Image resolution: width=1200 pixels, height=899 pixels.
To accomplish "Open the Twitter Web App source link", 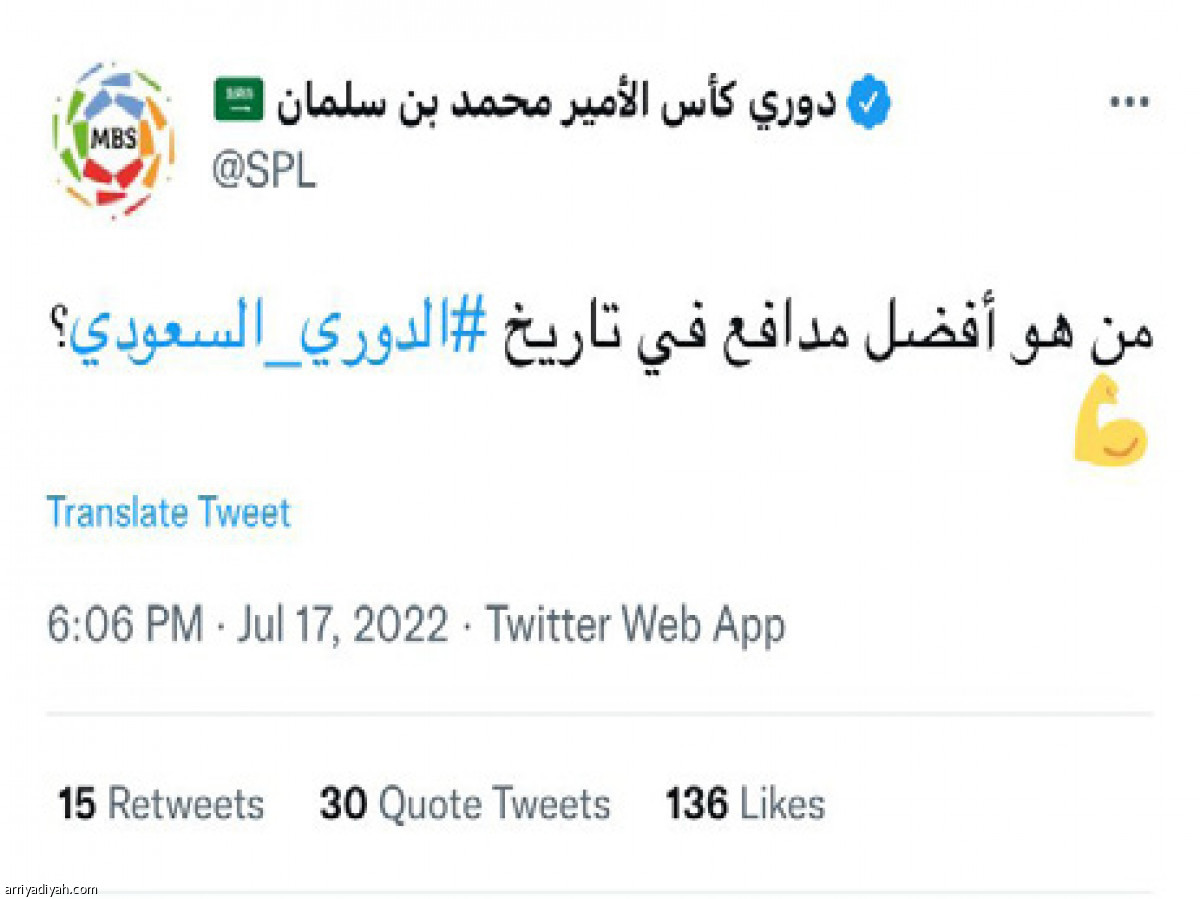I will (x=635, y=625).
